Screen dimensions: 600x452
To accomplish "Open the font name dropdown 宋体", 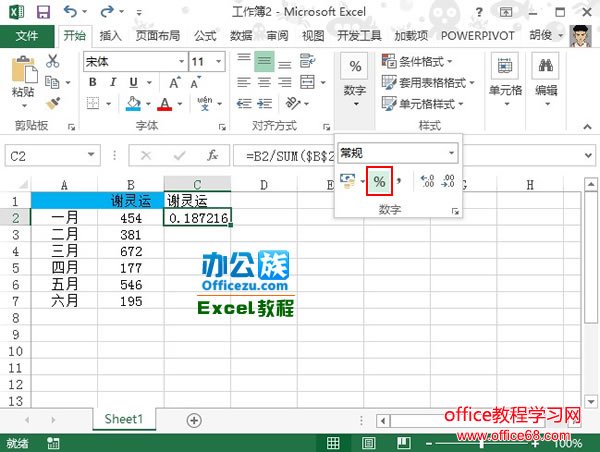I will tap(181, 61).
